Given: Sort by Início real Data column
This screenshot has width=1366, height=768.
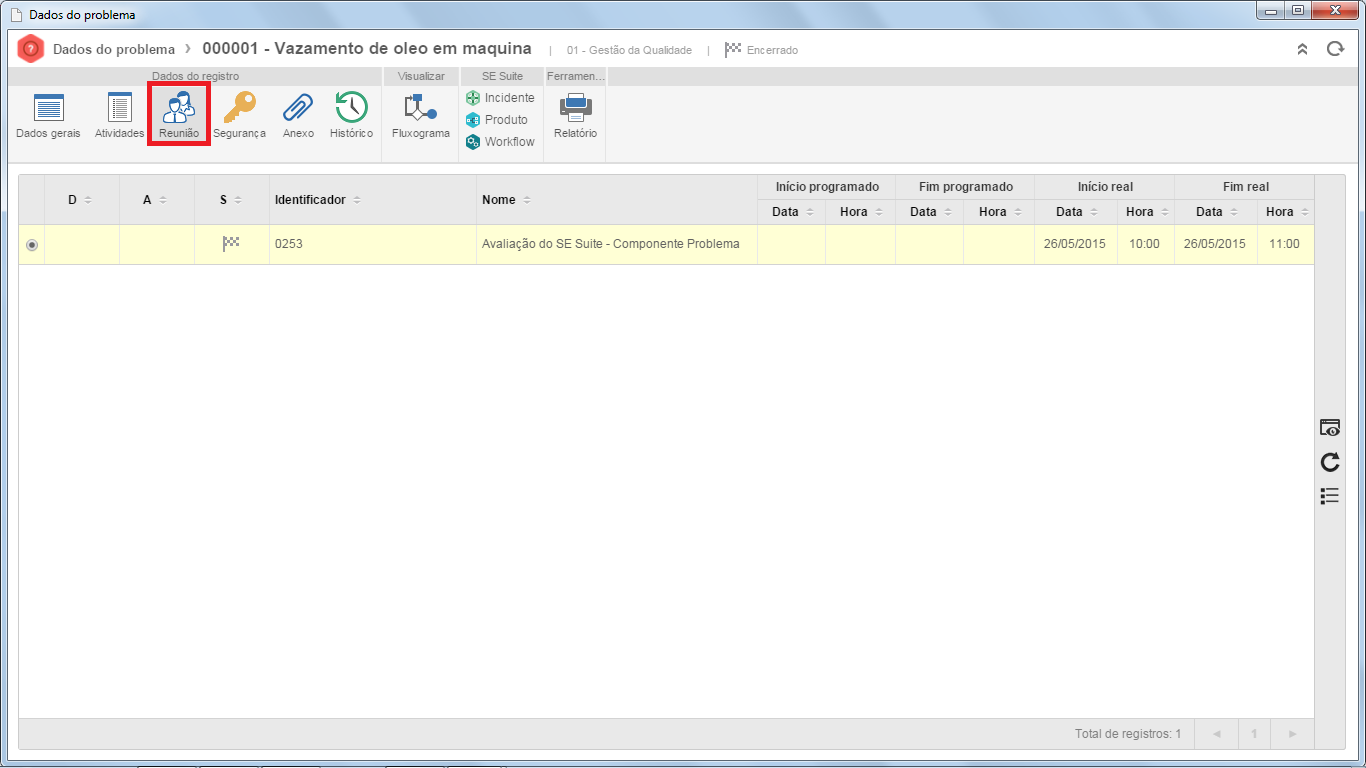Looking at the screenshot, I should point(1076,212).
